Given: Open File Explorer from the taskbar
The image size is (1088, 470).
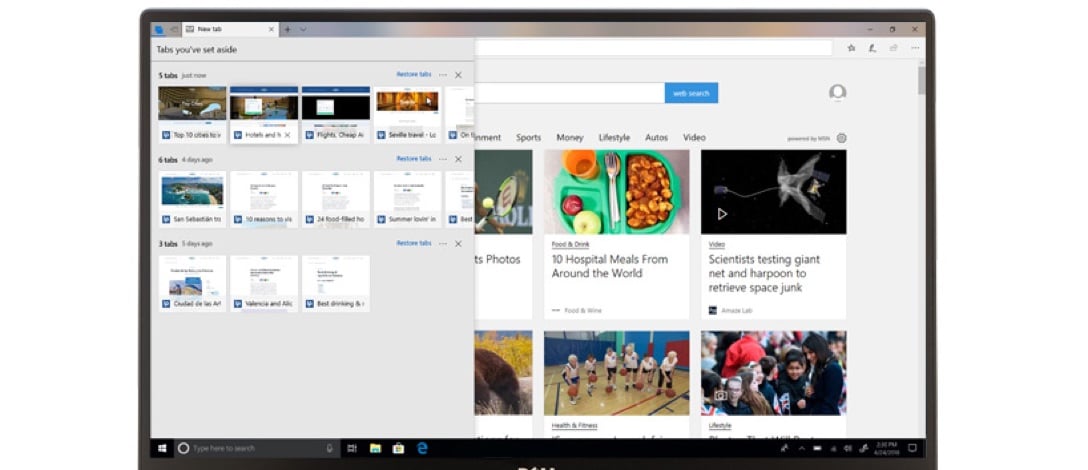Looking at the screenshot, I should click(x=375, y=448).
